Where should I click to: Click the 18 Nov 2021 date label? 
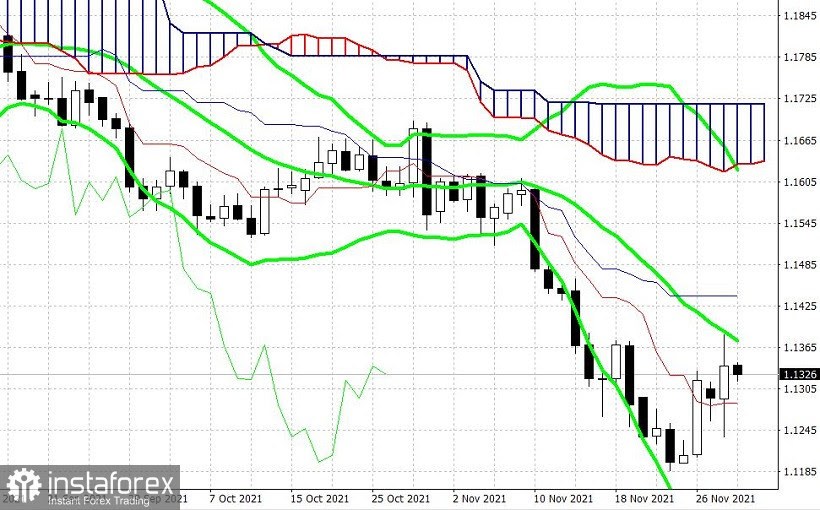coord(644,498)
